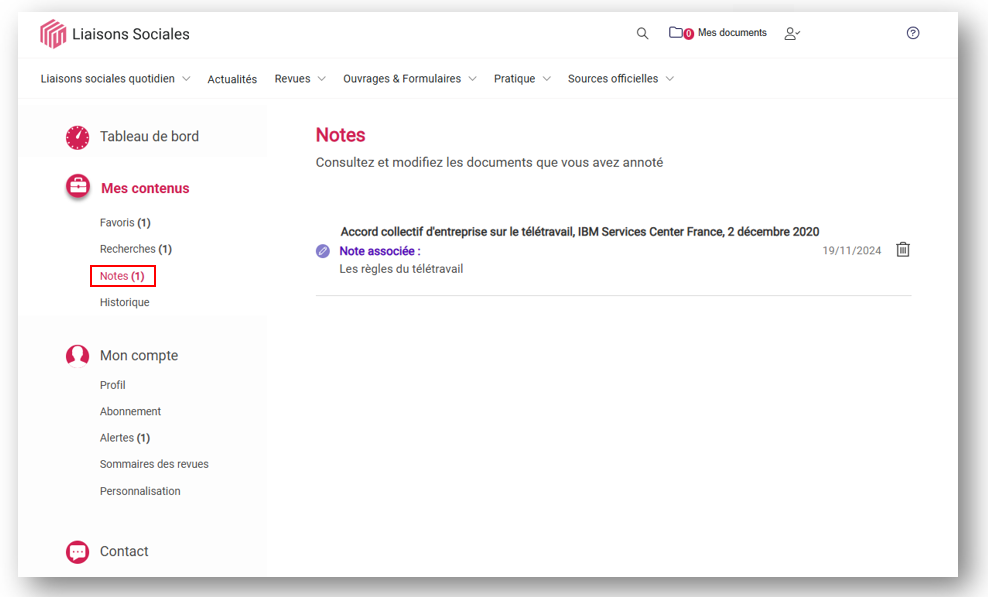Click the red Notes page heading
988x597 pixels.
coord(340,135)
